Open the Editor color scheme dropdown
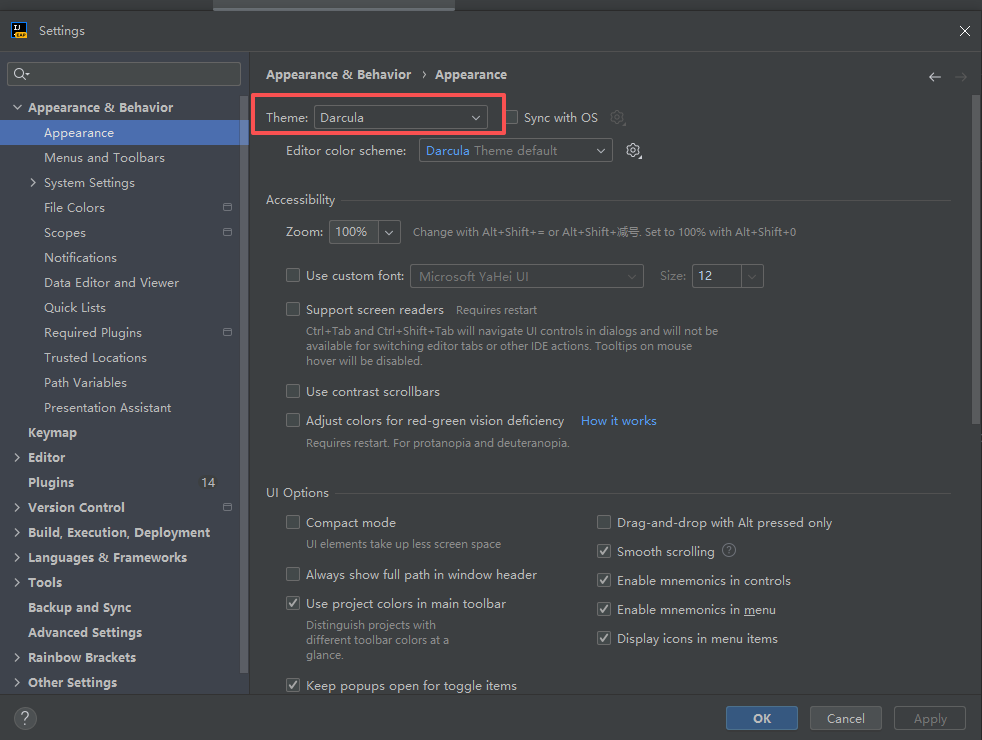This screenshot has height=740, width=982. tap(515, 150)
